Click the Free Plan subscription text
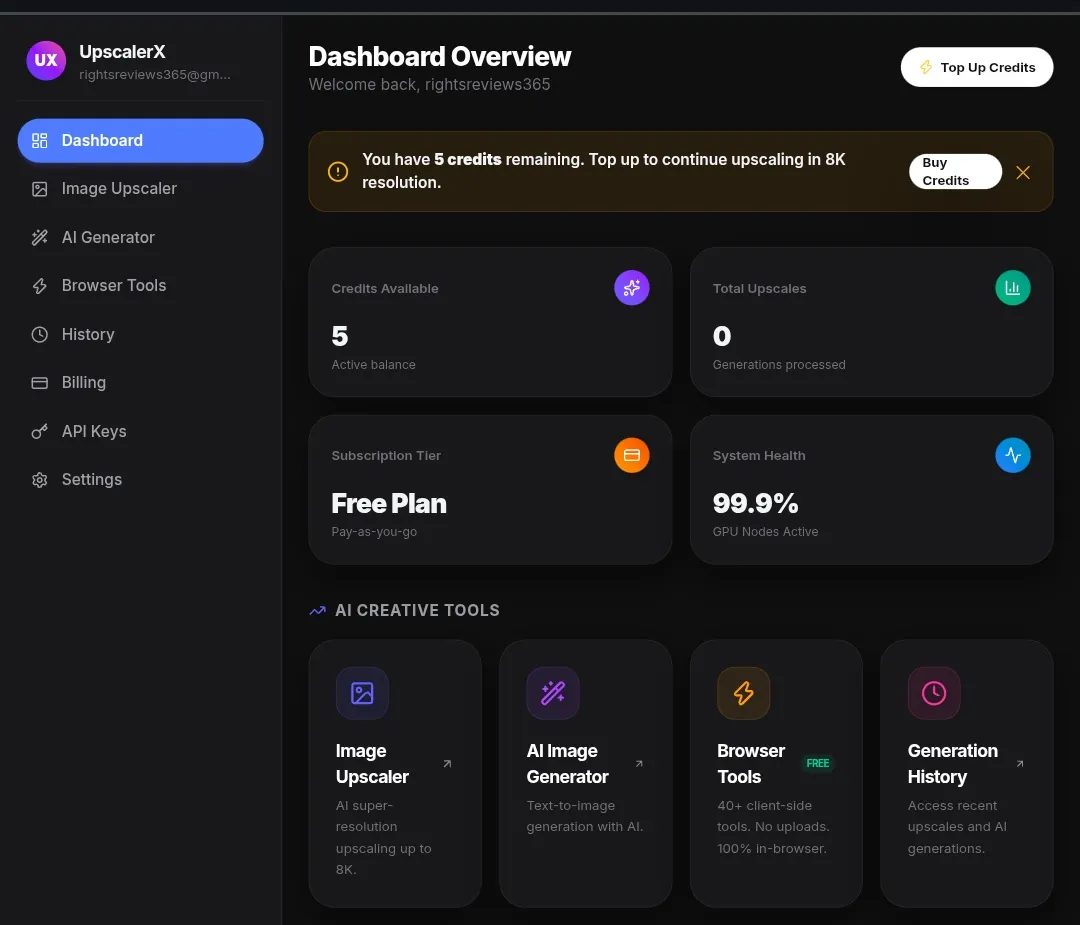 click(x=388, y=503)
